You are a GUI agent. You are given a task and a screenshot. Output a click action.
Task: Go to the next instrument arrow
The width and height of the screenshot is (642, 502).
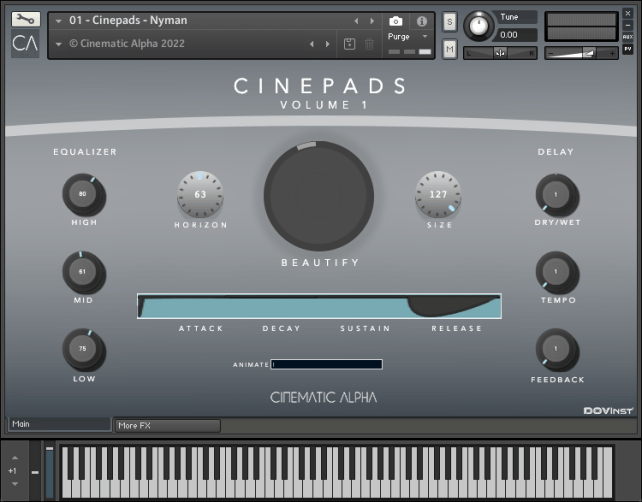(x=372, y=21)
